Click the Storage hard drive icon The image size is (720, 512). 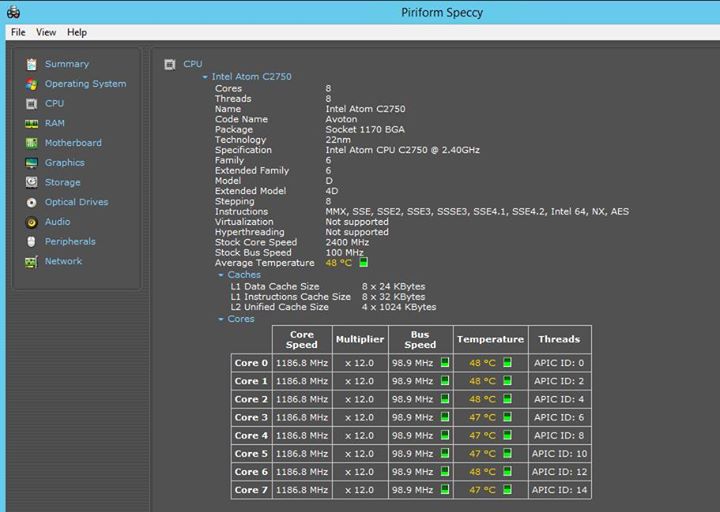pyautogui.click(x=31, y=182)
